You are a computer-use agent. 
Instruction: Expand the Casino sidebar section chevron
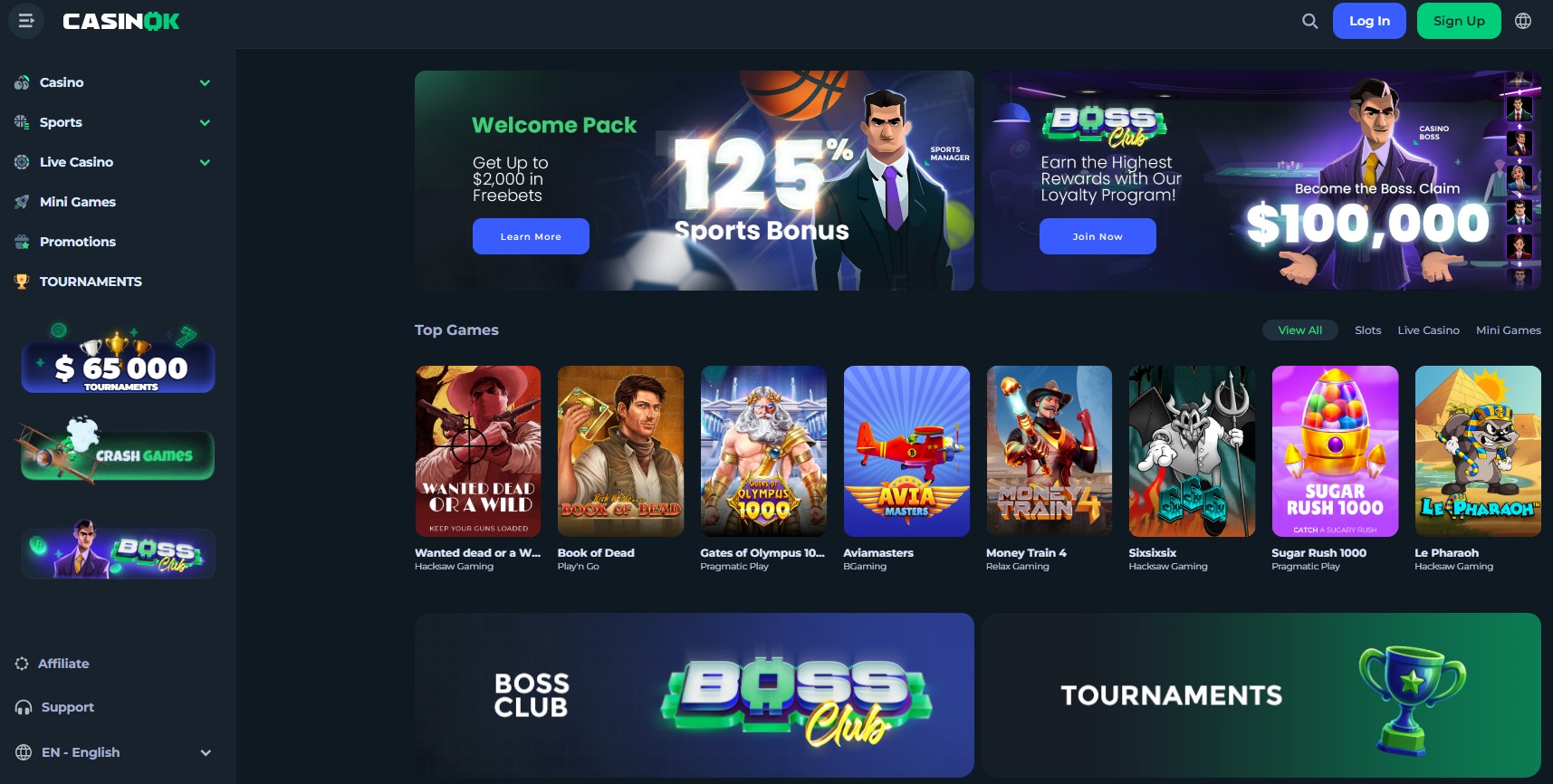pos(205,82)
